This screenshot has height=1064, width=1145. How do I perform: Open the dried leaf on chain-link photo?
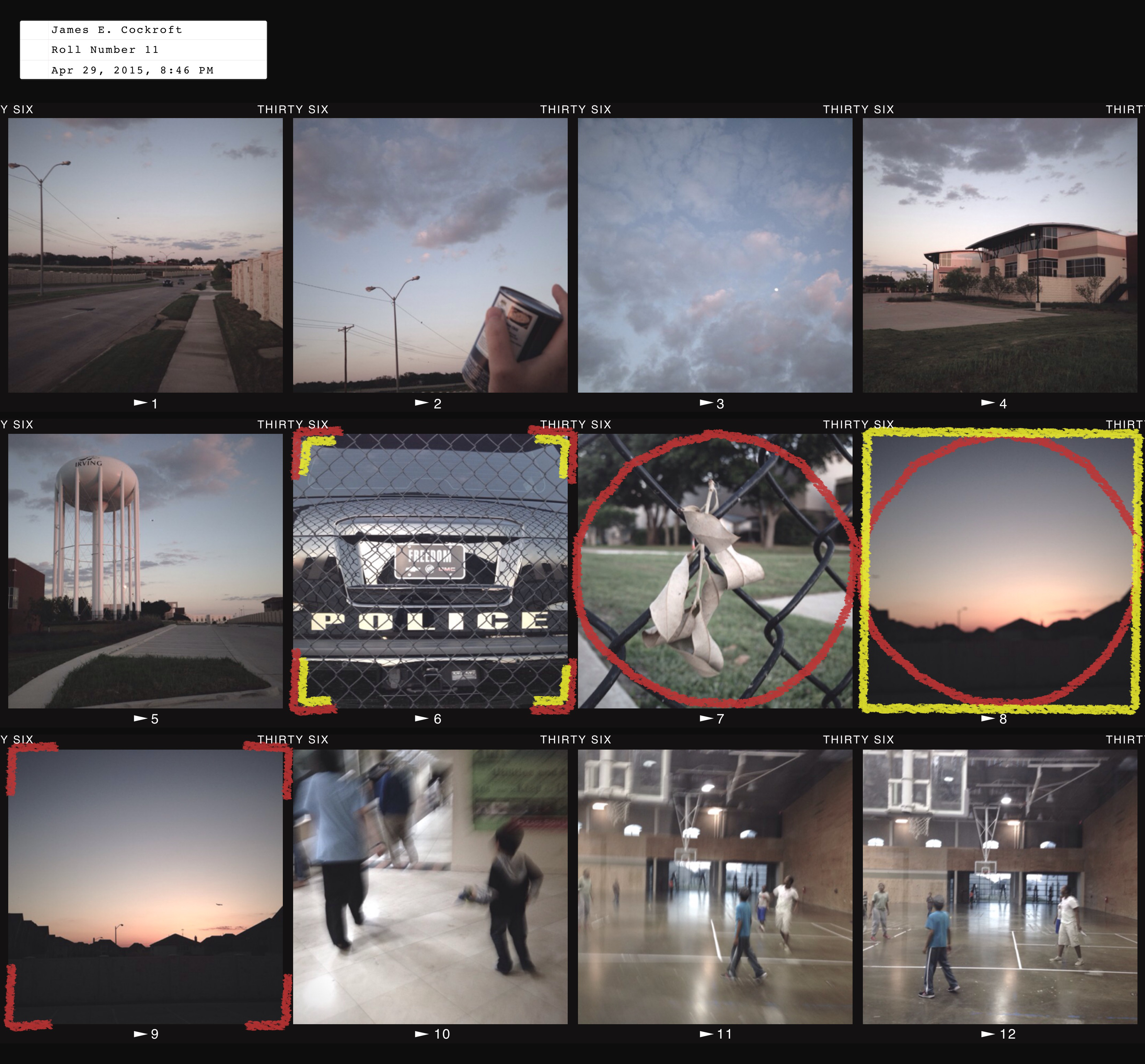(x=714, y=570)
